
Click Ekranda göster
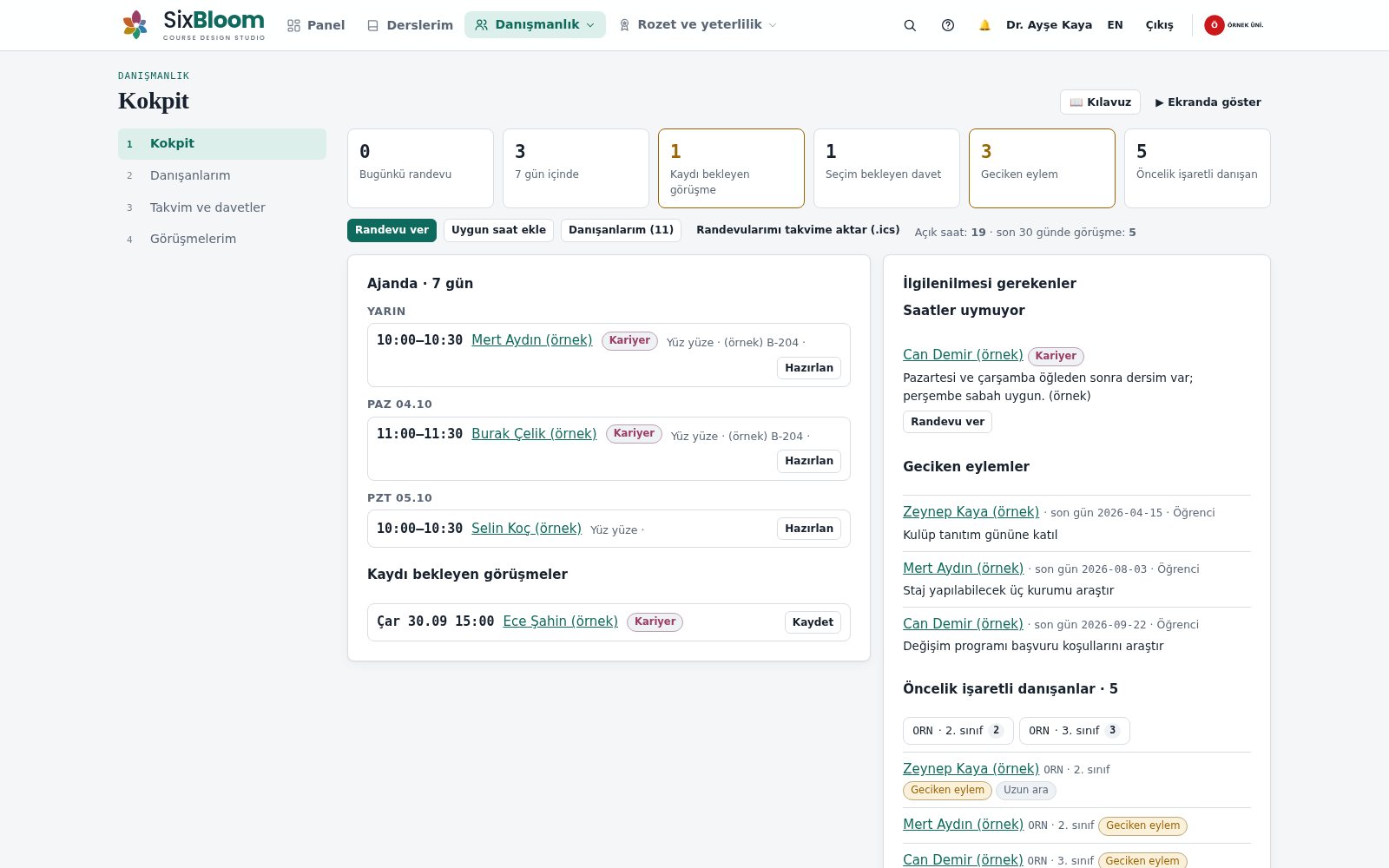(1208, 102)
